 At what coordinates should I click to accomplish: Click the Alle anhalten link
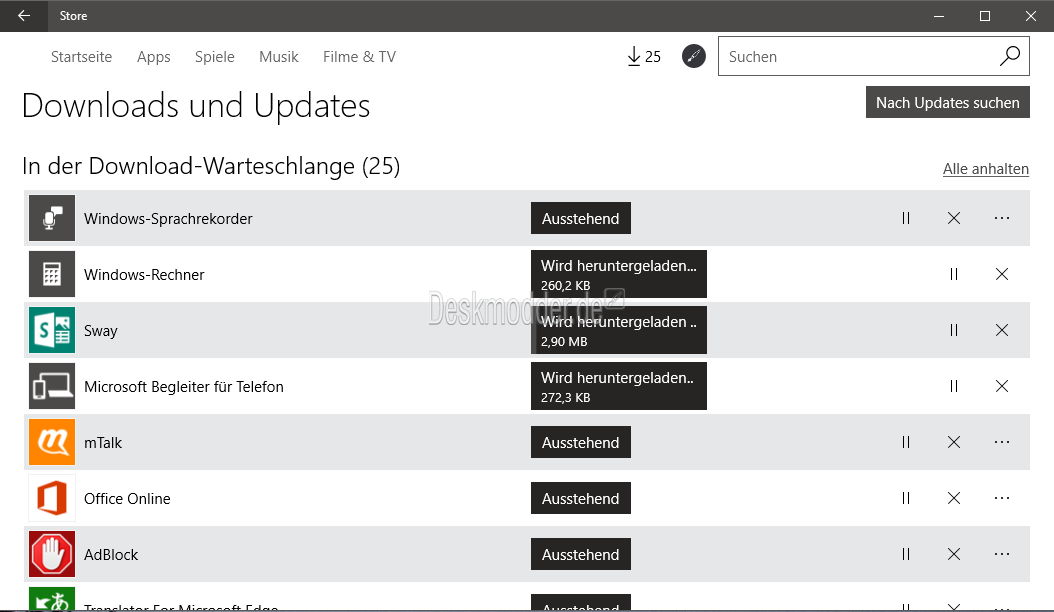pos(985,169)
